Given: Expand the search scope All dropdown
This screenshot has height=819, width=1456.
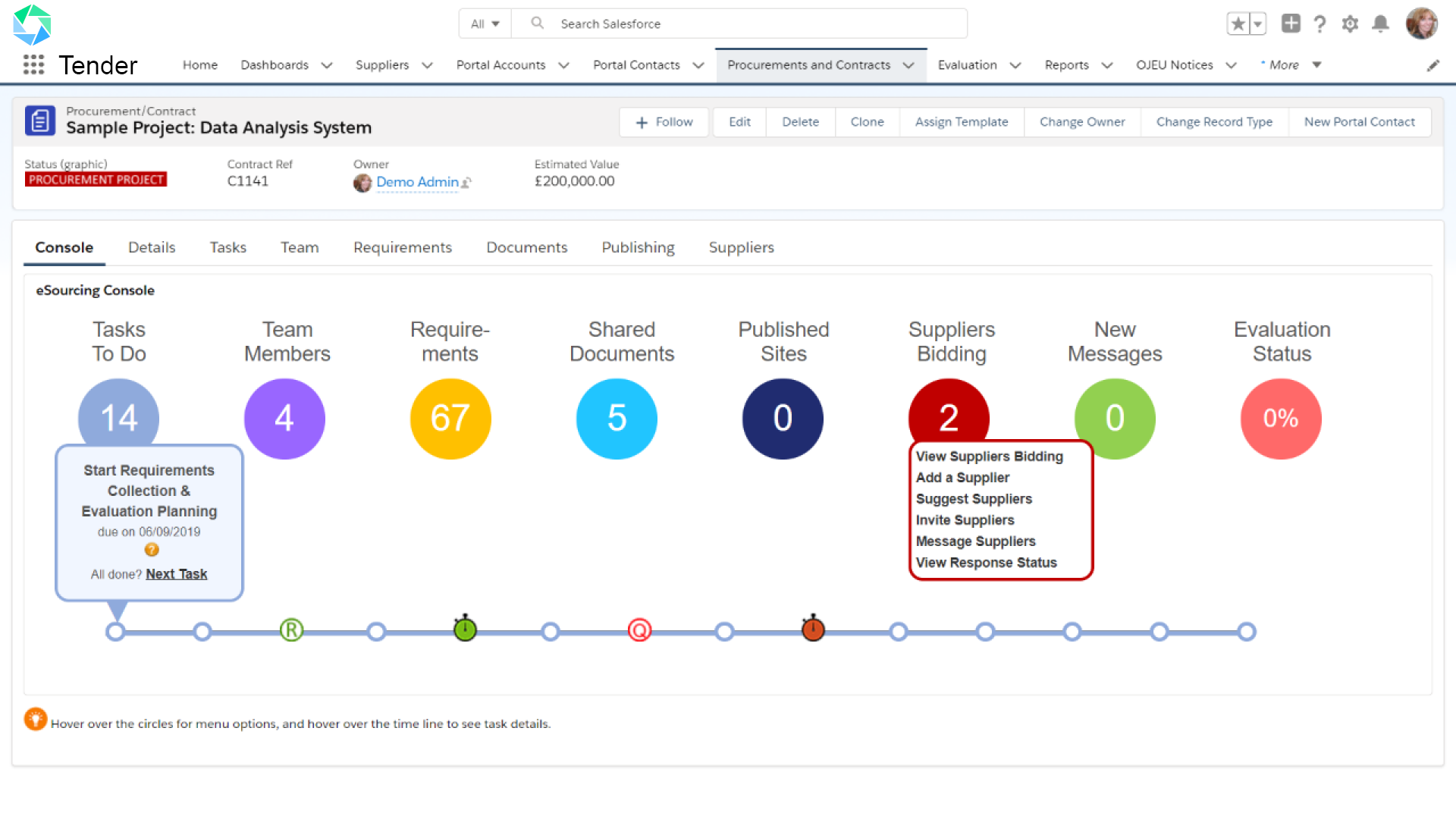Looking at the screenshot, I should pos(485,24).
